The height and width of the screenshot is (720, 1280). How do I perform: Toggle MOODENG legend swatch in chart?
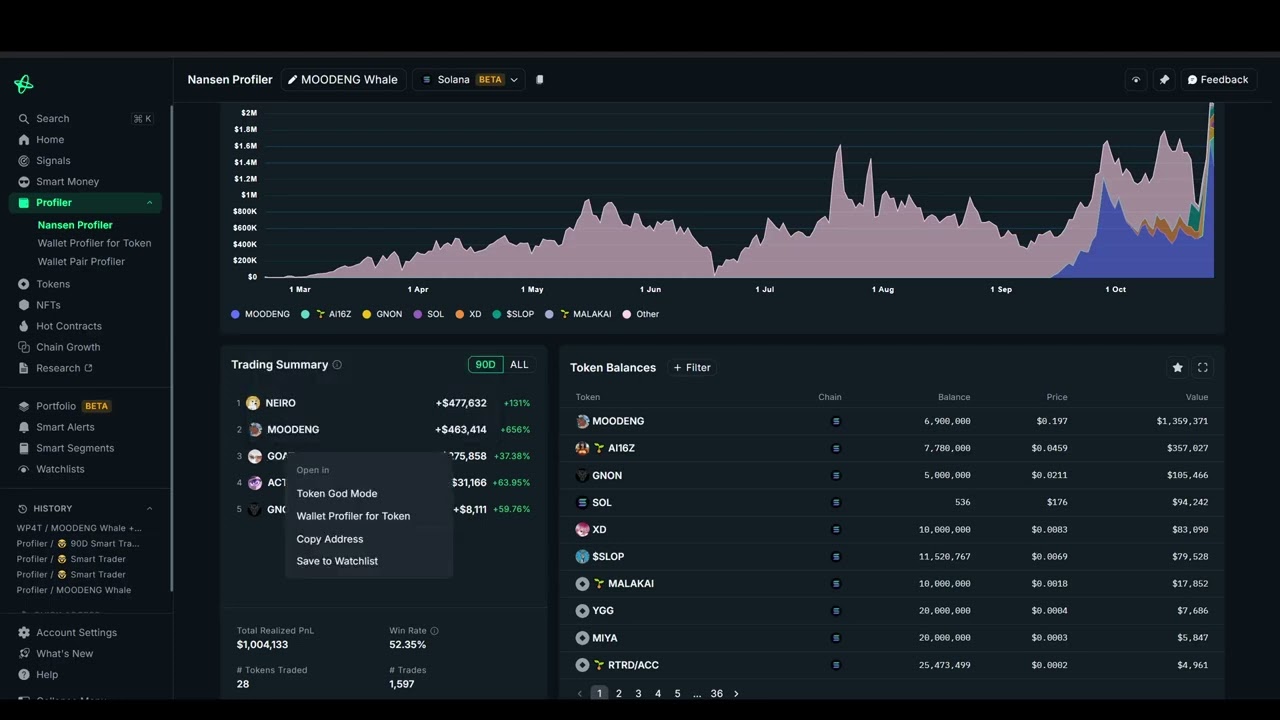236,314
